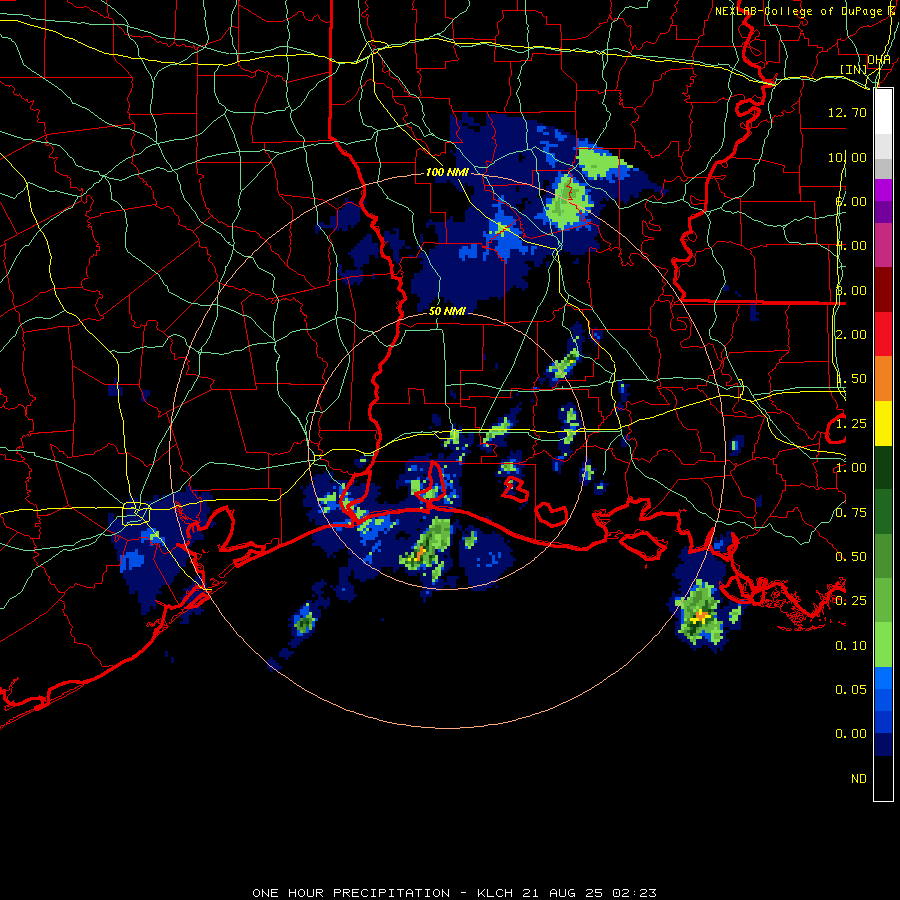
Task: Click the KLCH 21 AUG 25 02:23 timestamp
Action: 567,893
